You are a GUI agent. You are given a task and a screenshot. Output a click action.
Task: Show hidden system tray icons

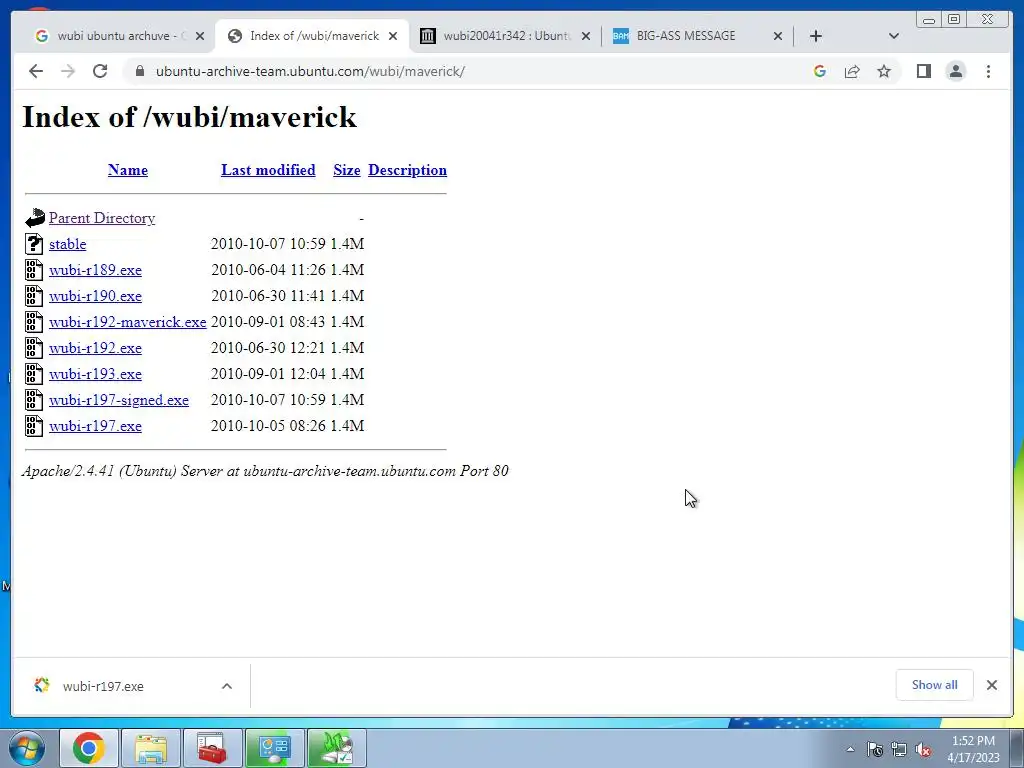850,749
